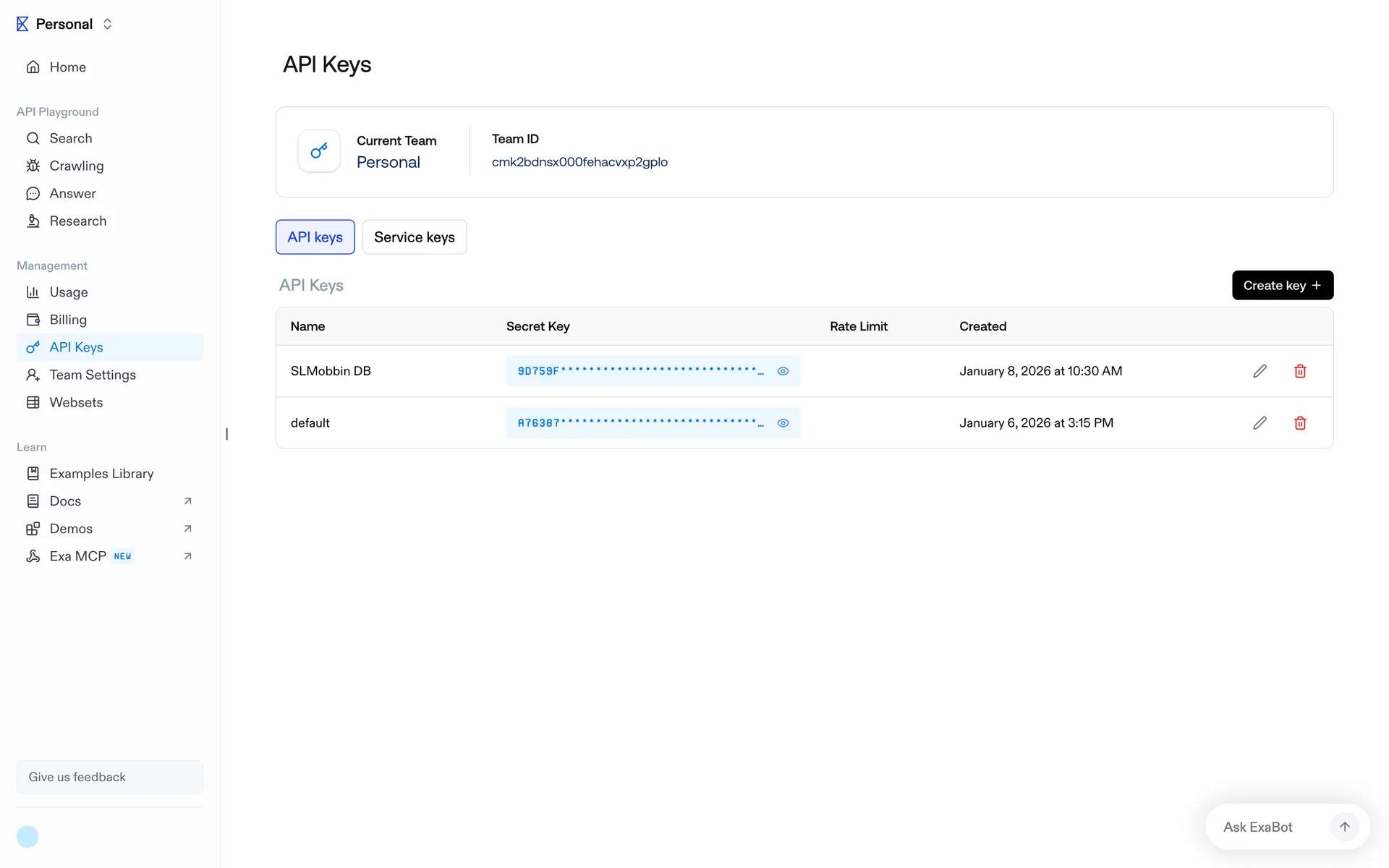Open the Research playground
Screen dimensions: 1389x868
[x=77, y=221]
